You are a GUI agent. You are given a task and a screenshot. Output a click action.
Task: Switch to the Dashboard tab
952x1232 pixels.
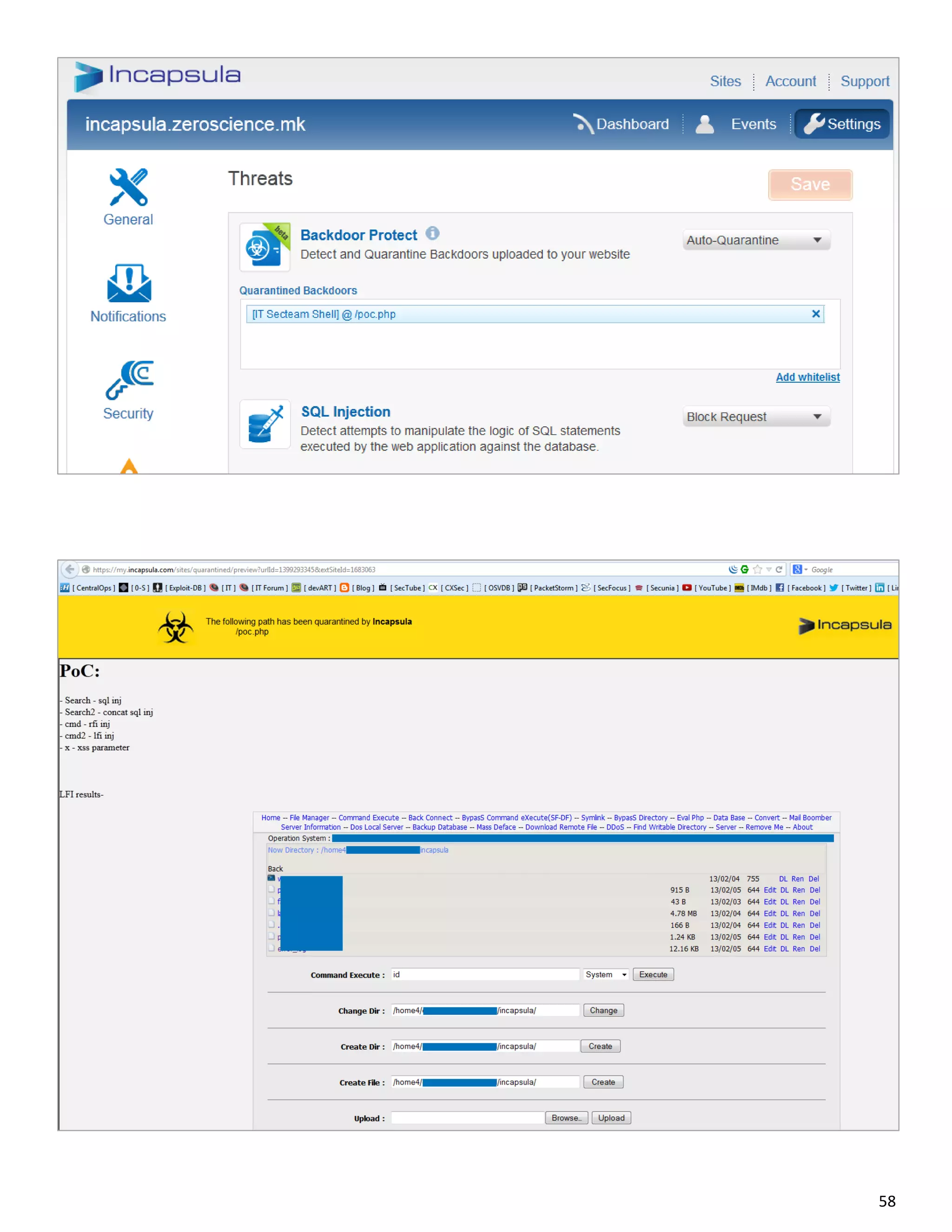tap(621, 124)
